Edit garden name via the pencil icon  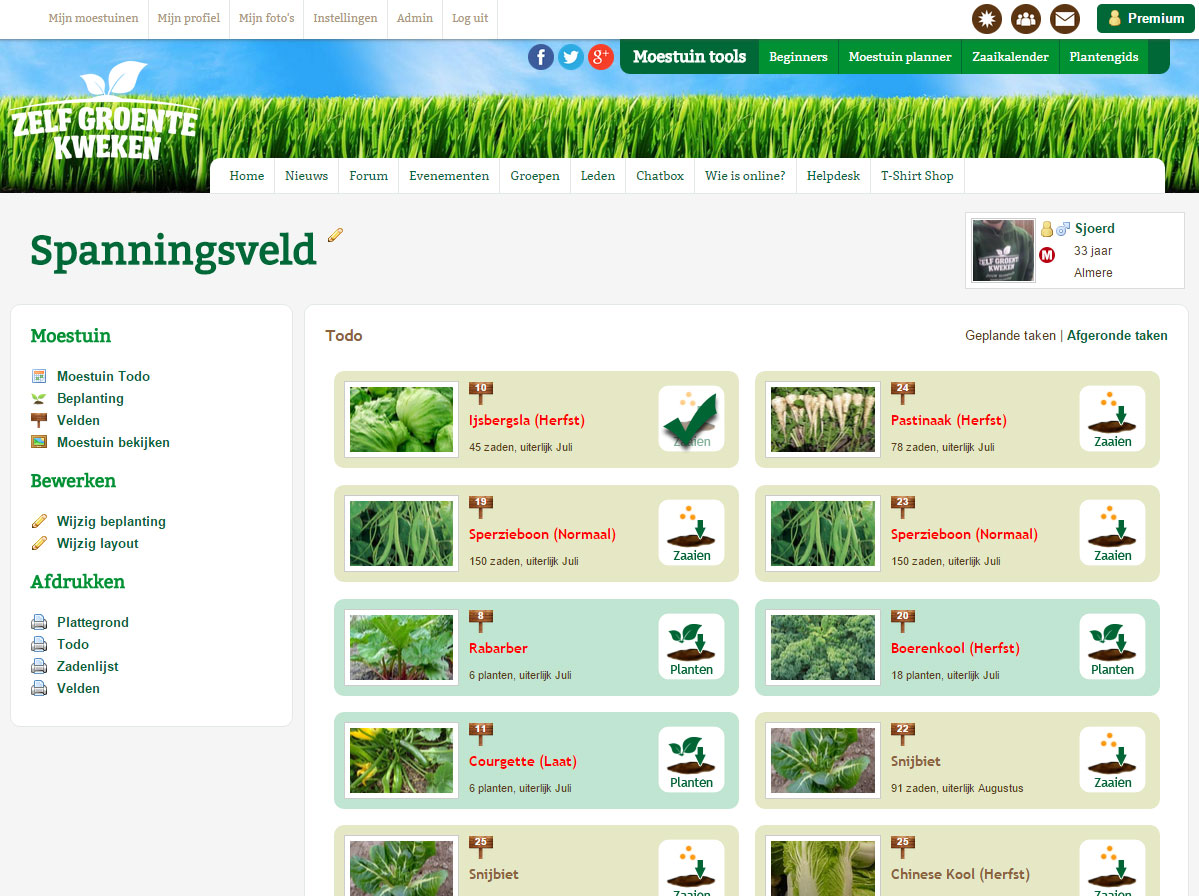coord(334,235)
